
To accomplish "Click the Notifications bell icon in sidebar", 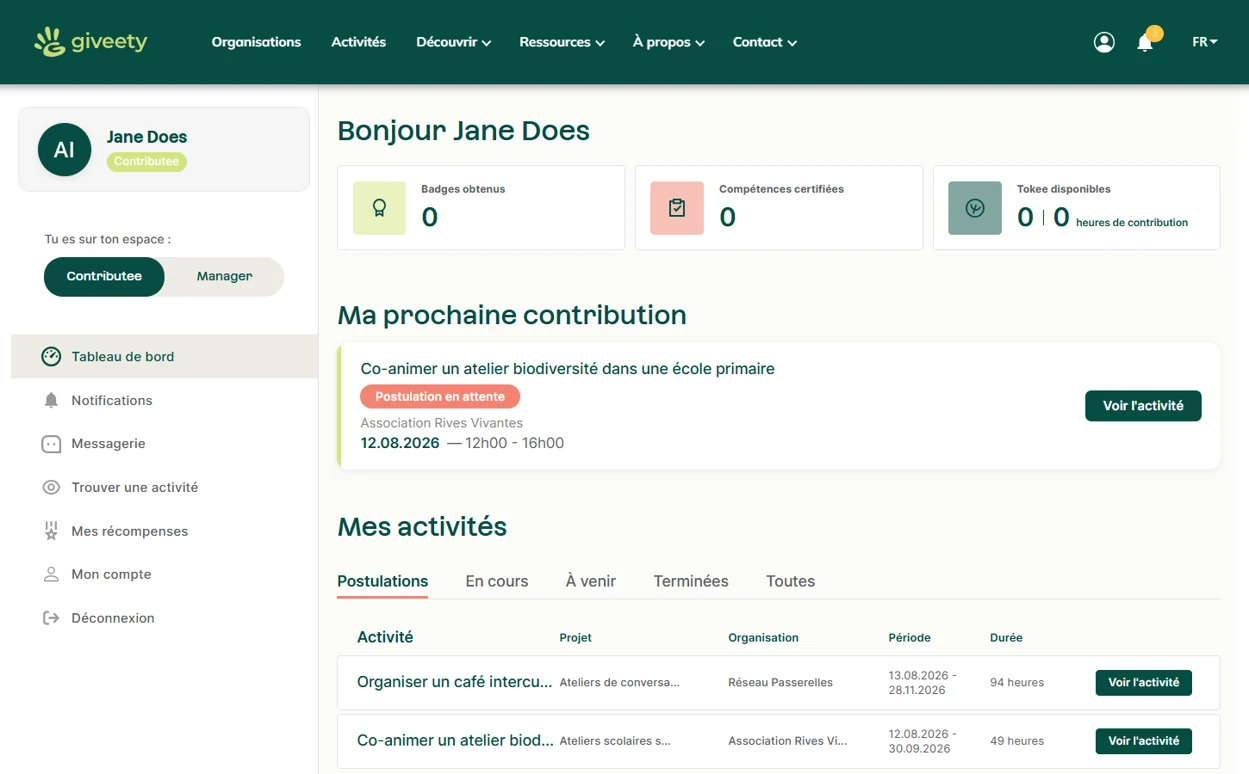I will [51, 400].
